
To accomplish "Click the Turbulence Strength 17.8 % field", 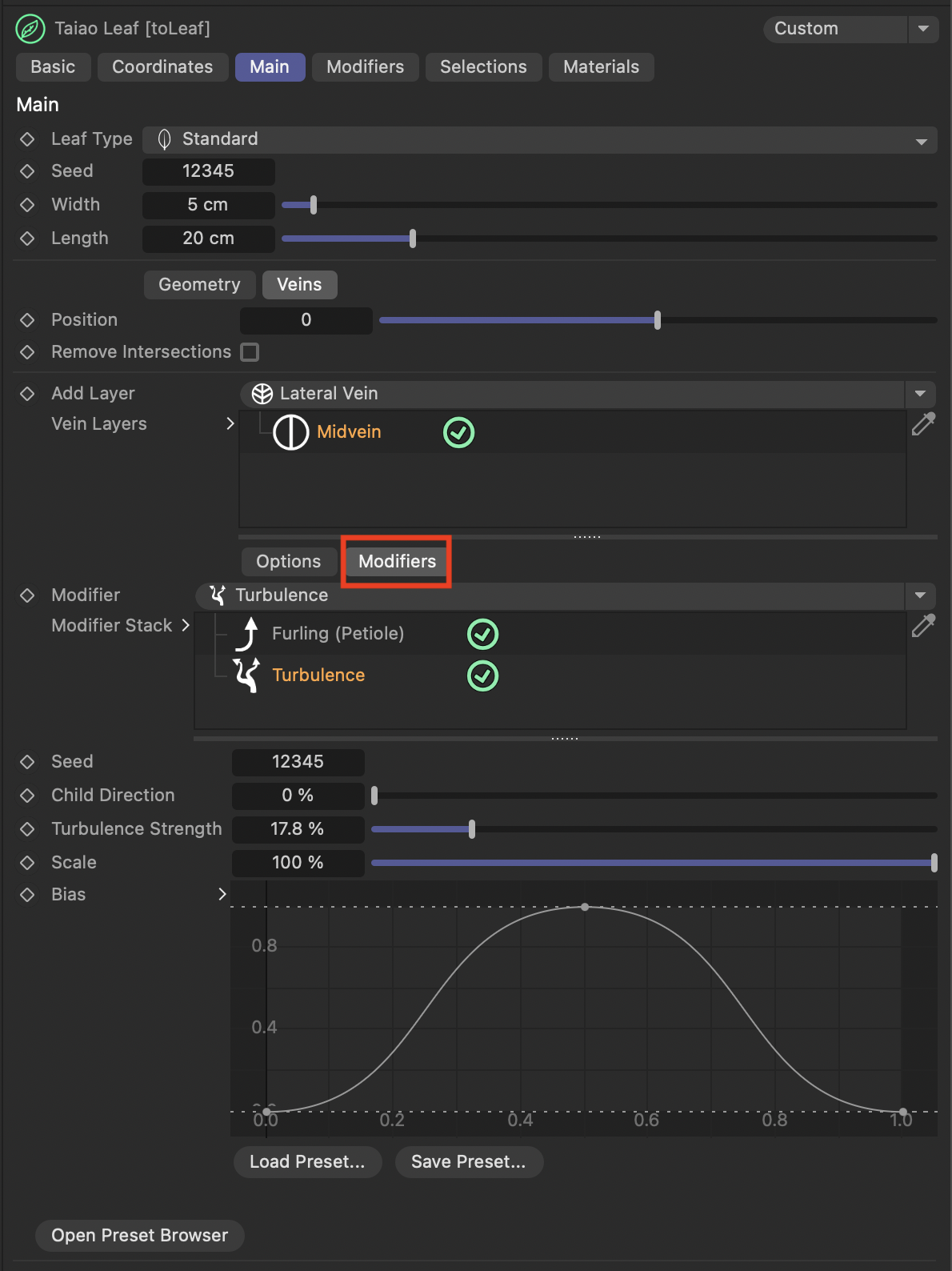I will 298,829.
